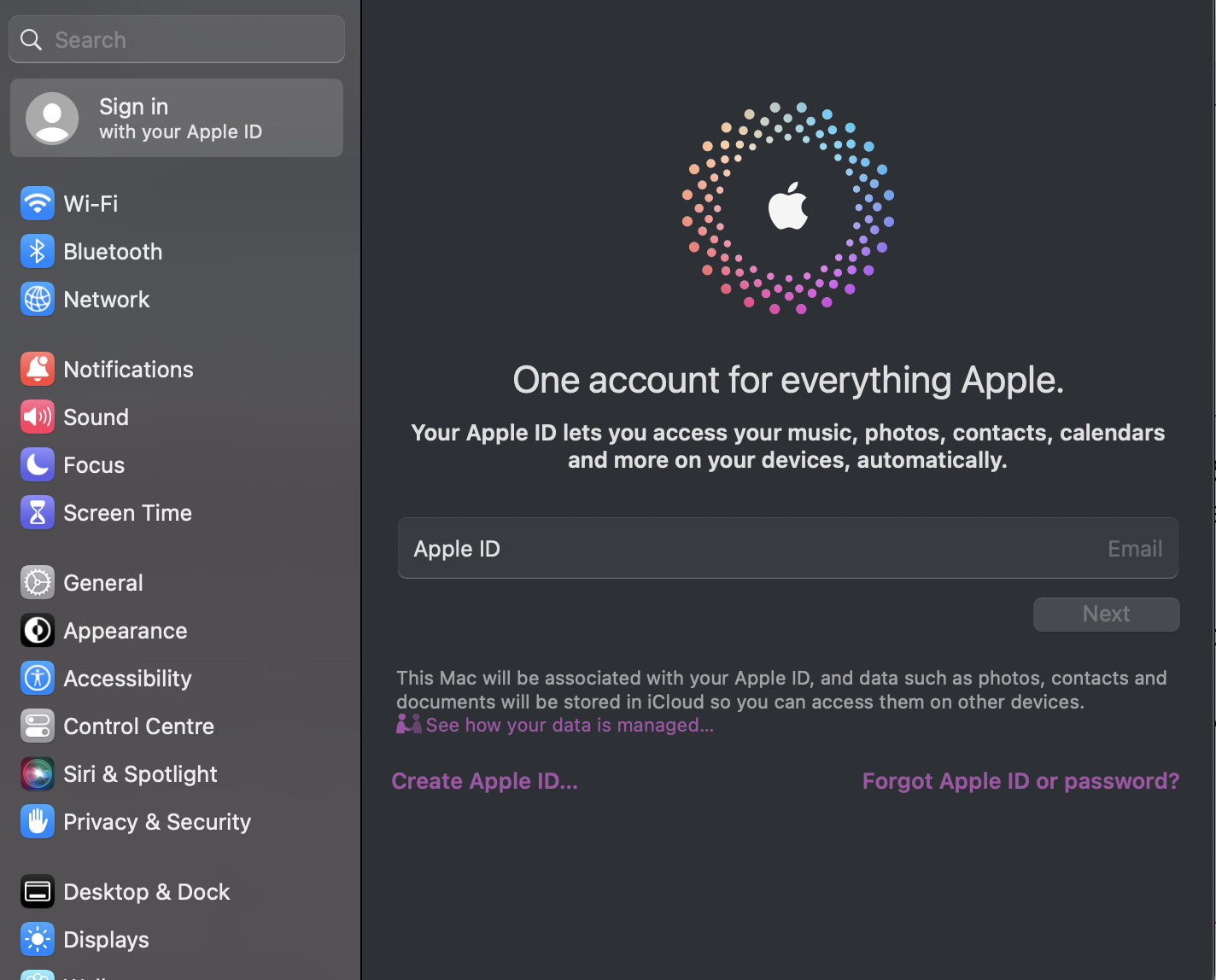Click the profile avatar icon
Image resolution: width=1216 pixels, height=980 pixels.
click(x=52, y=118)
